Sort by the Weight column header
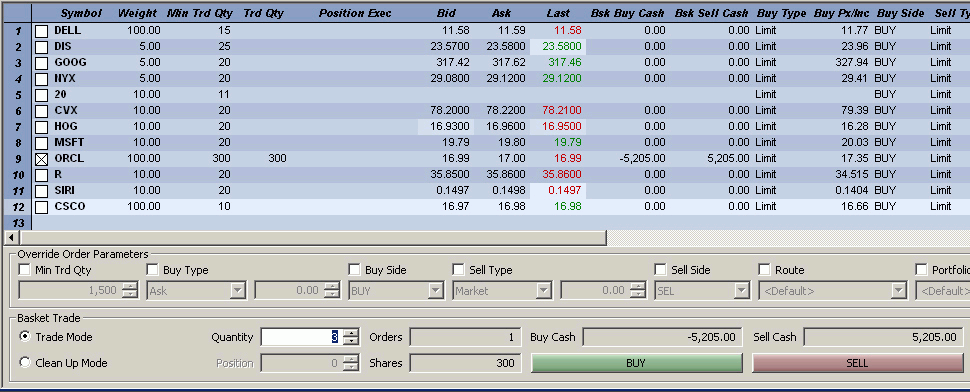This screenshot has width=970, height=392. [137, 13]
